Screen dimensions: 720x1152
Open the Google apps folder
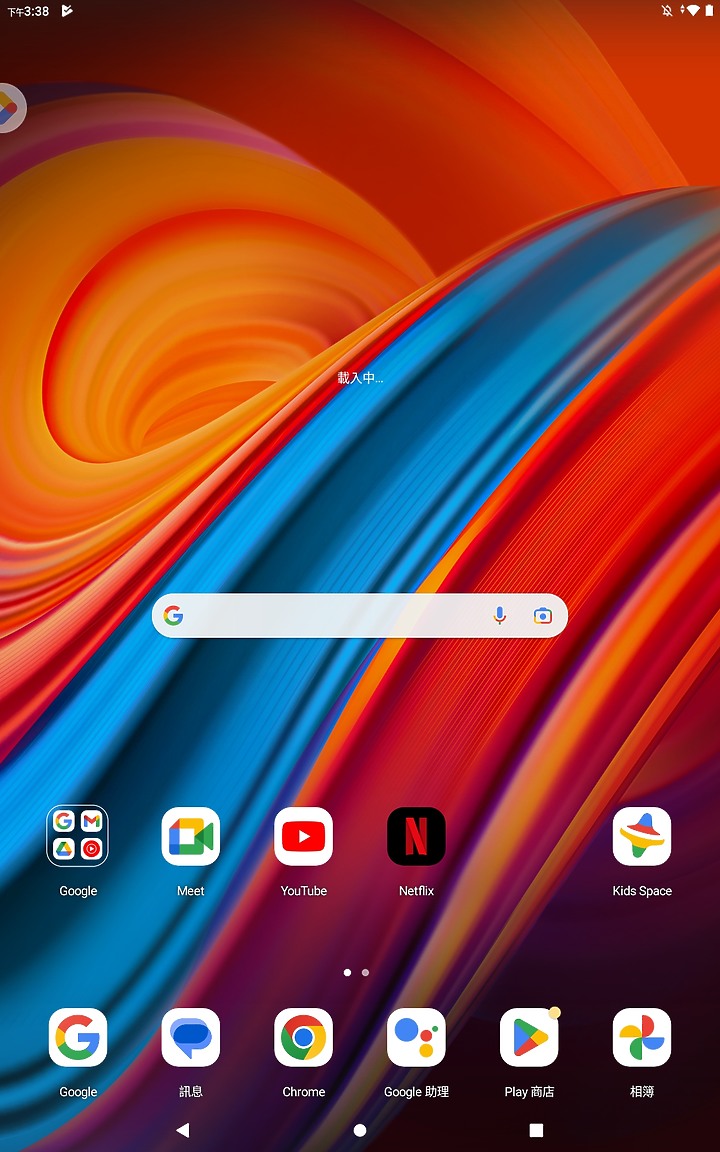(x=77, y=836)
